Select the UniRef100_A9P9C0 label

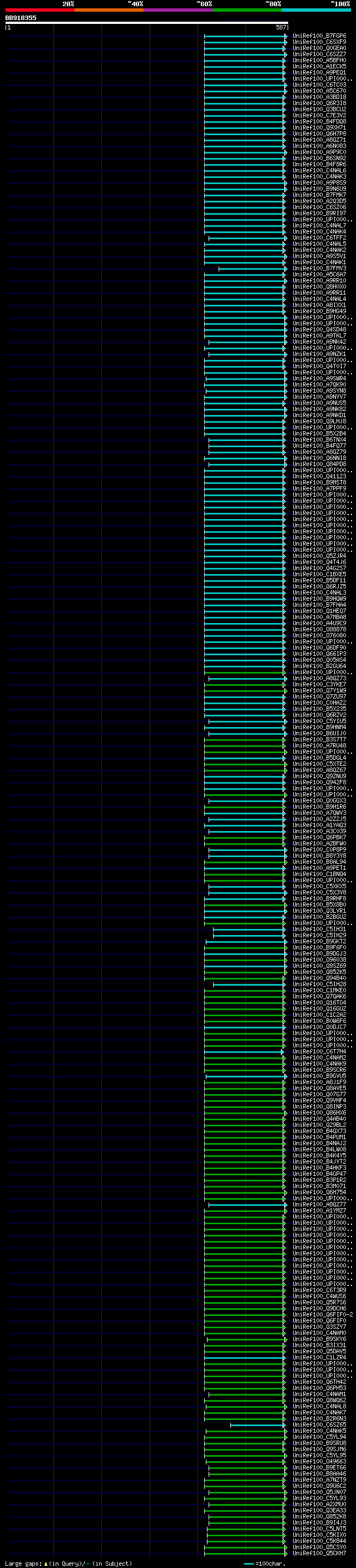(x=319, y=152)
